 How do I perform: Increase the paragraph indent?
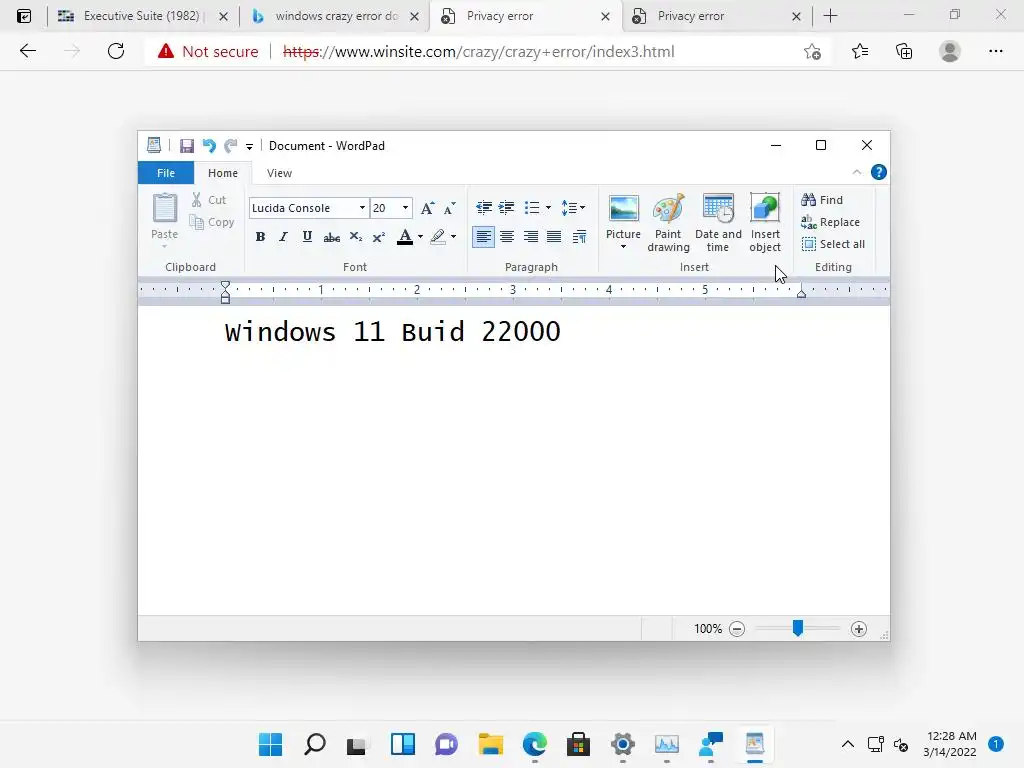[x=506, y=208]
